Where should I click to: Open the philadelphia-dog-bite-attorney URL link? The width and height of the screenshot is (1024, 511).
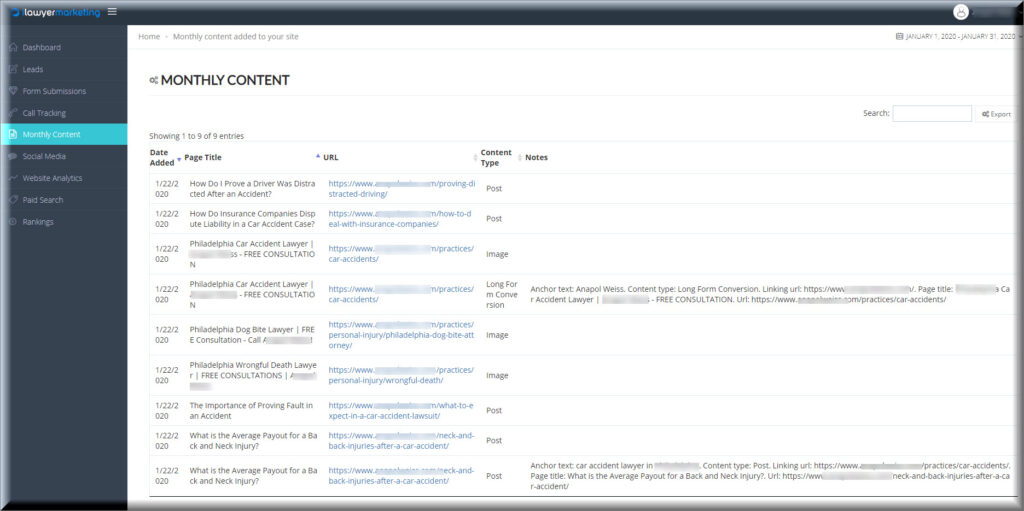tap(401, 335)
